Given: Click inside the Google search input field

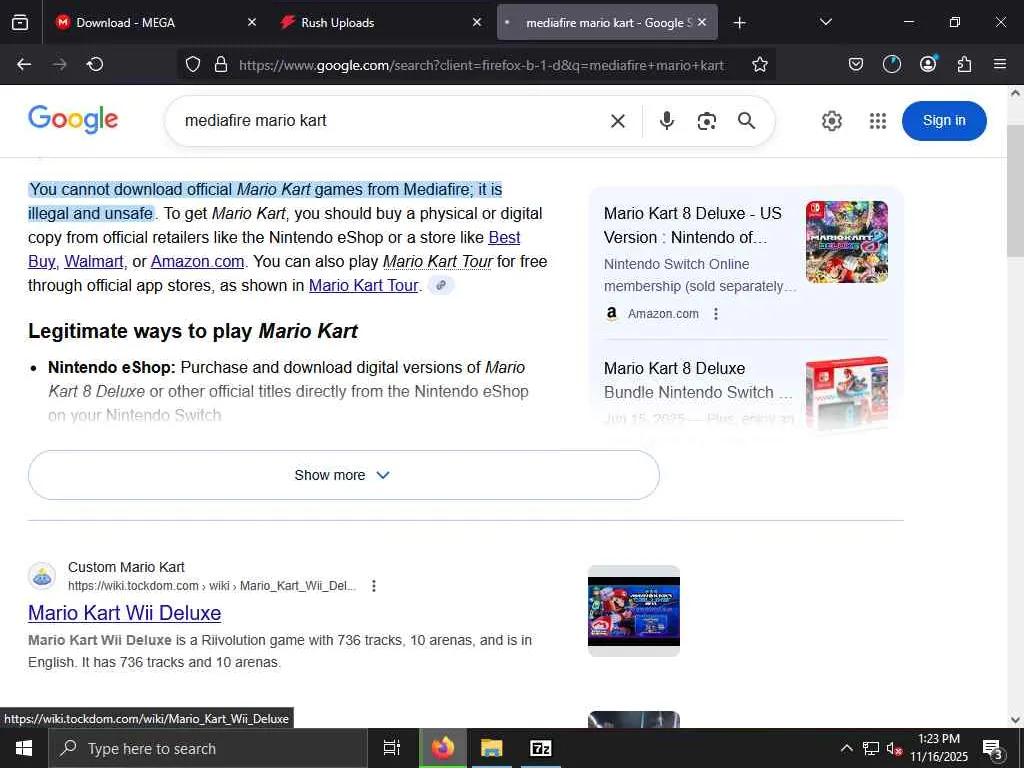Looking at the screenshot, I should 392,121.
